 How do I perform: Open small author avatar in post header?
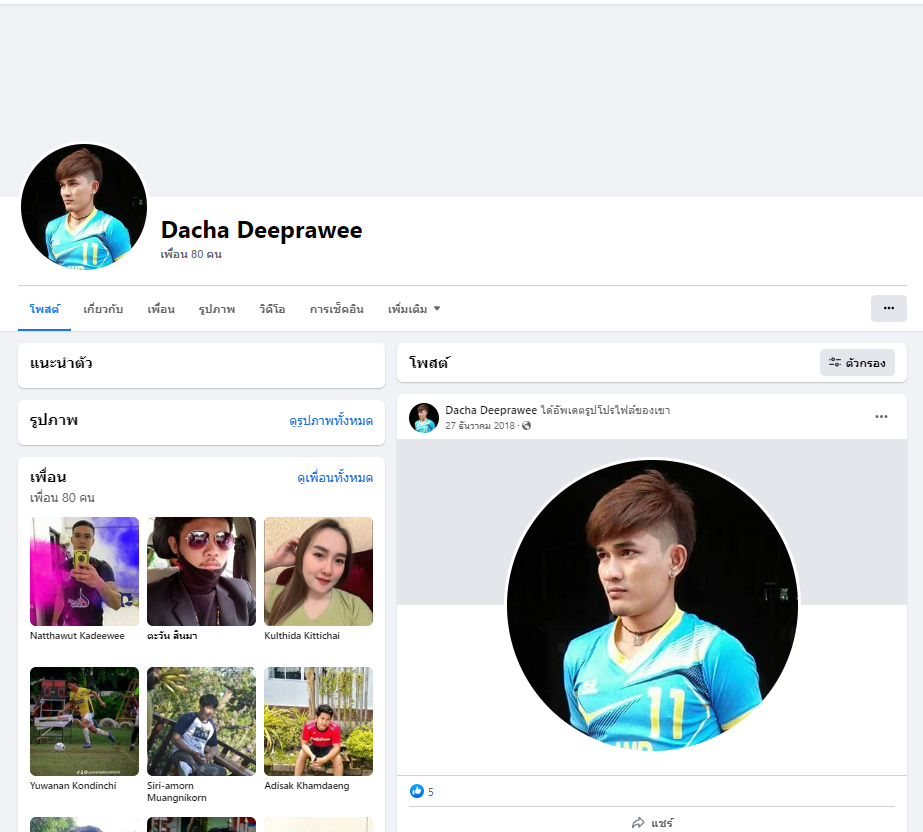(x=424, y=417)
